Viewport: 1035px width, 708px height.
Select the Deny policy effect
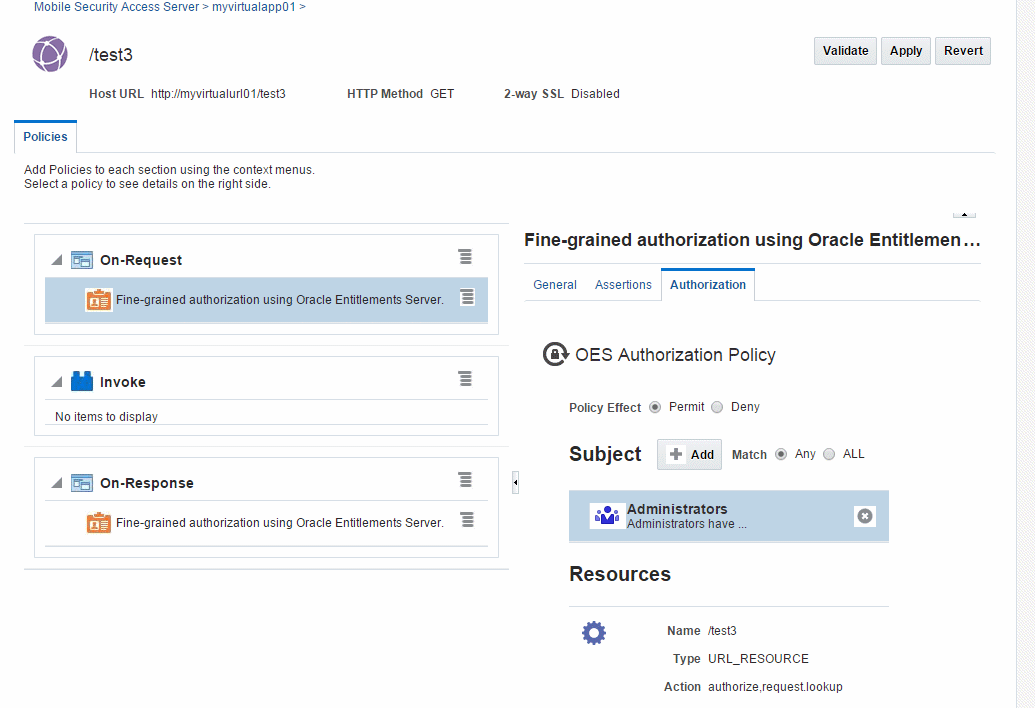(x=717, y=407)
